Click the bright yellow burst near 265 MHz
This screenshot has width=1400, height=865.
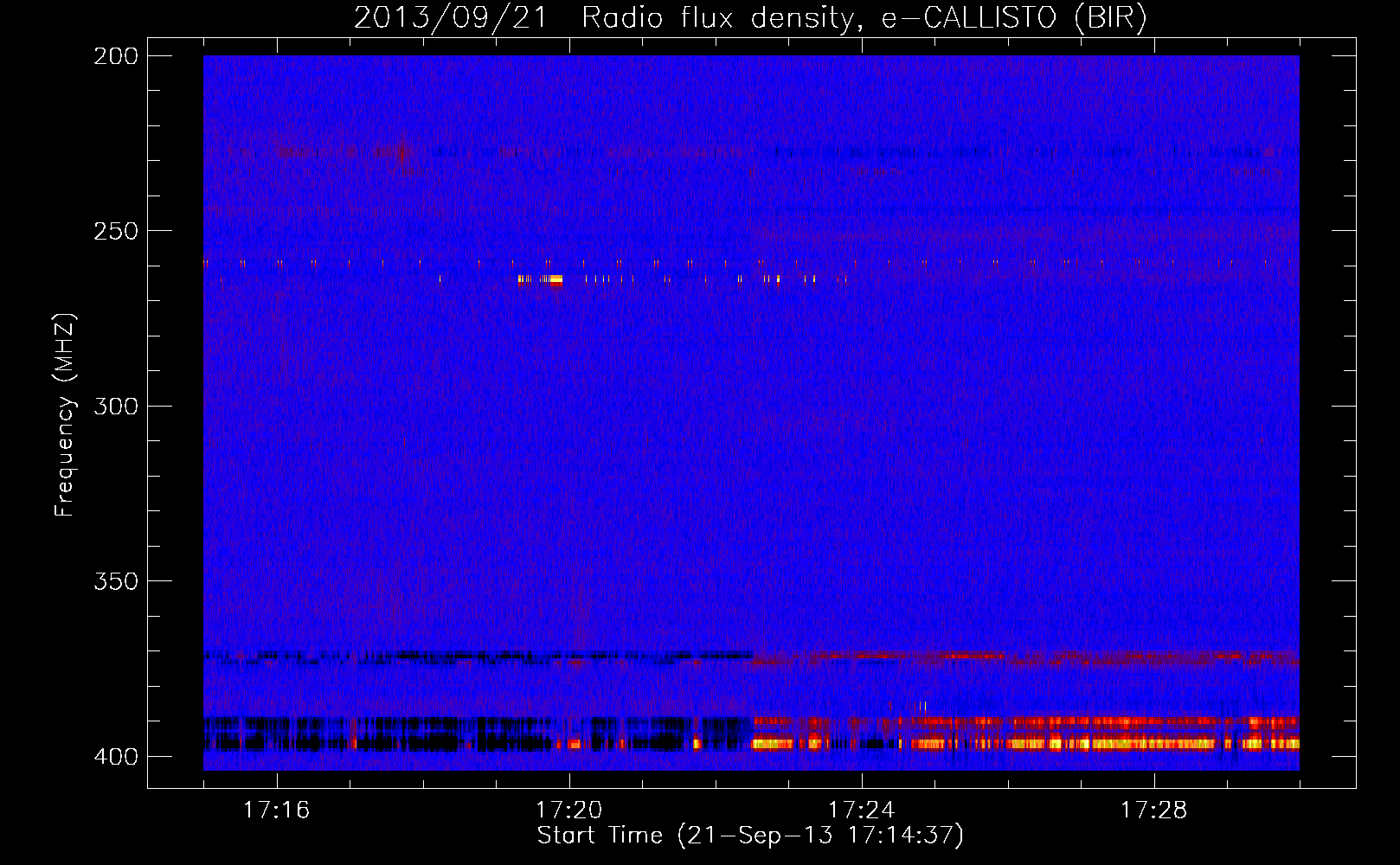tap(556, 280)
